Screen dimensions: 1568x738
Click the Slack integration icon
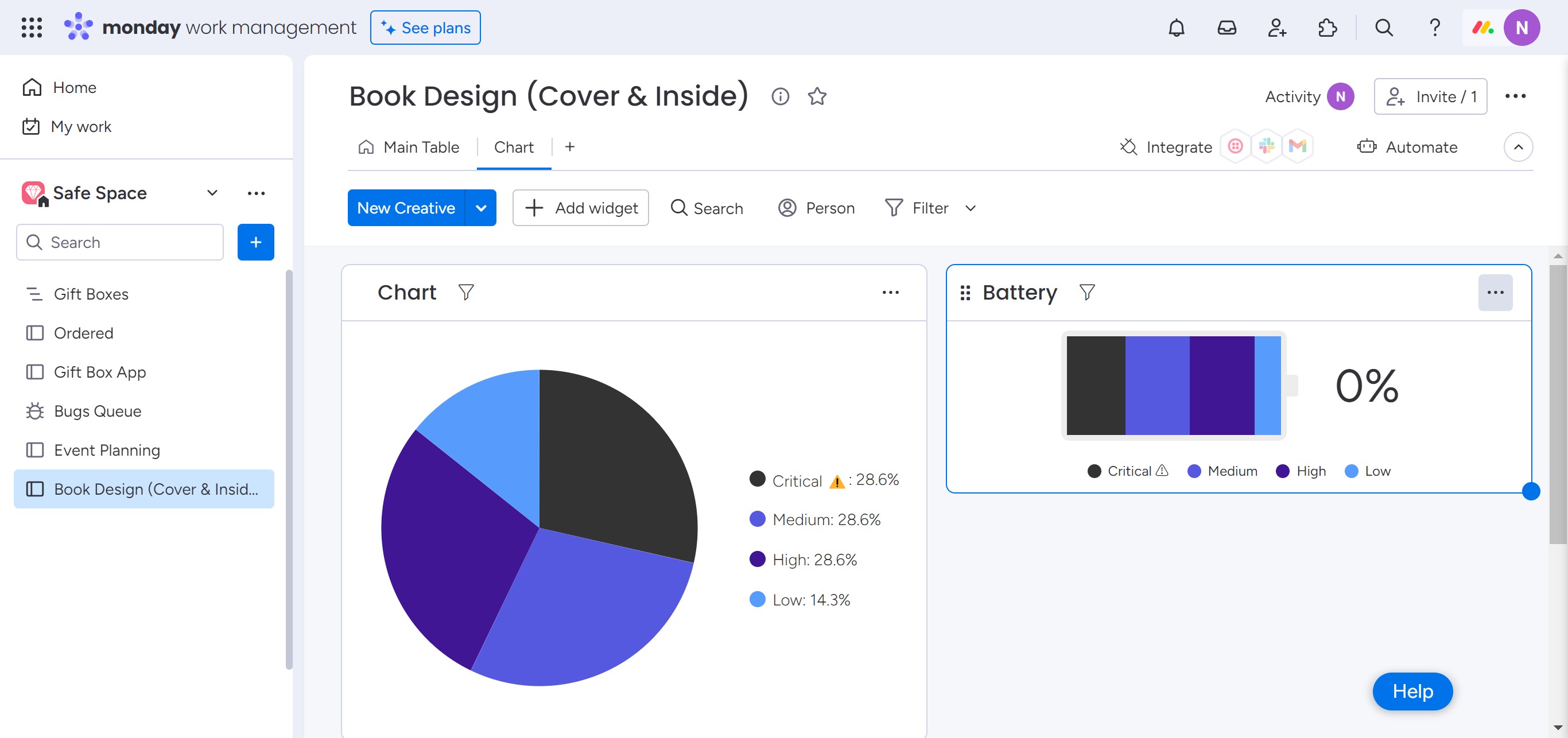point(1267,146)
